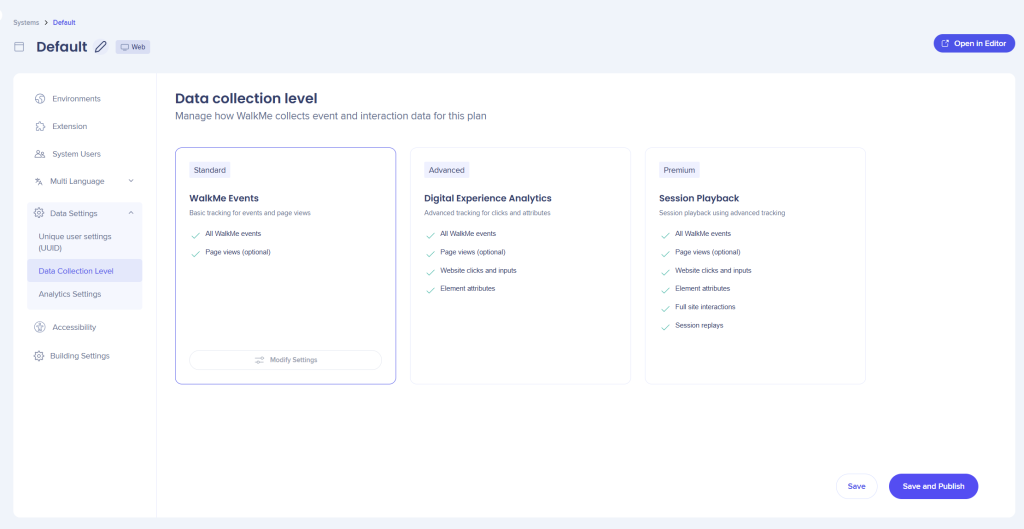Select the Advanced Digital Experience Analytics card
1024x529 pixels.
coord(520,265)
